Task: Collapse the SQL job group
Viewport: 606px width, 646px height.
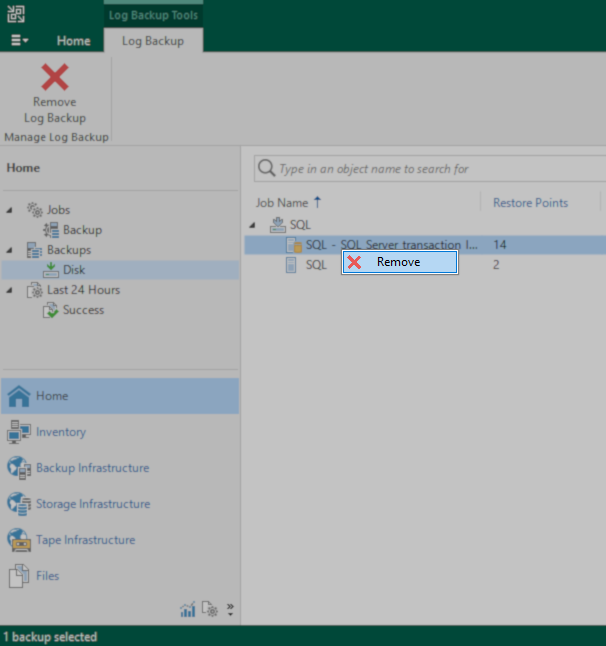Action: [x=252, y=225]
